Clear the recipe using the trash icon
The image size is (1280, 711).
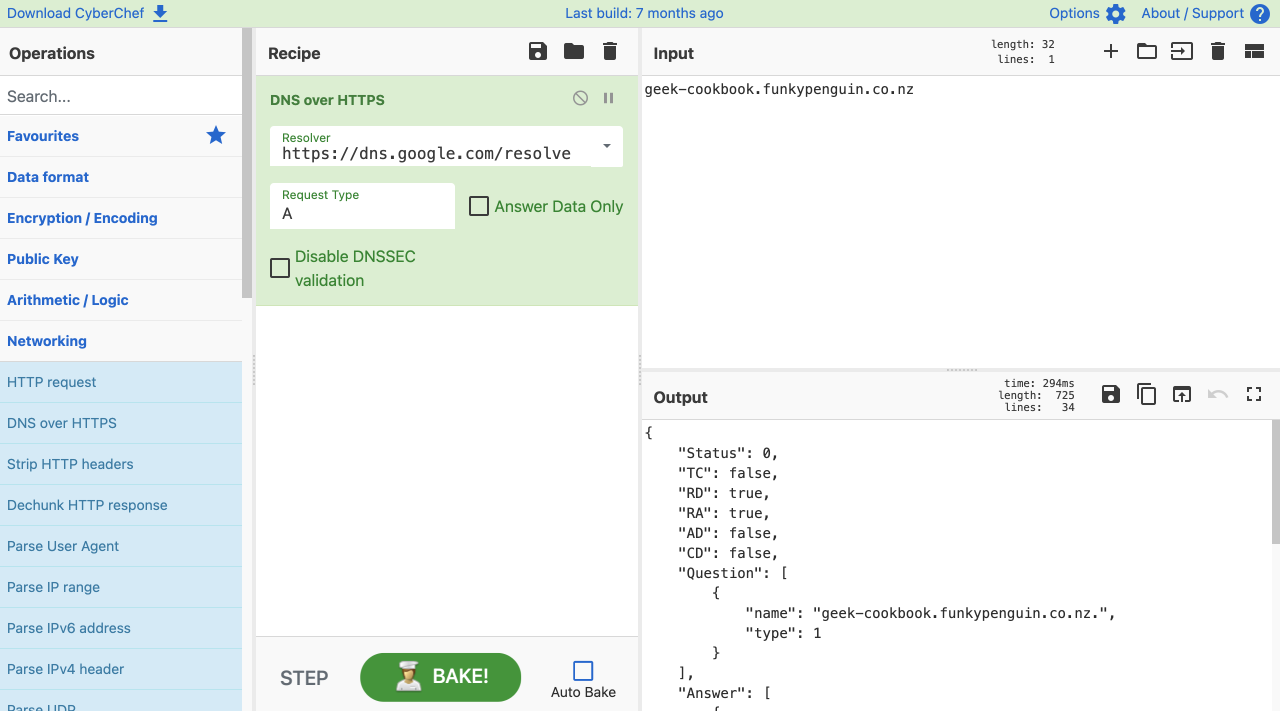(x=609, y=51)
